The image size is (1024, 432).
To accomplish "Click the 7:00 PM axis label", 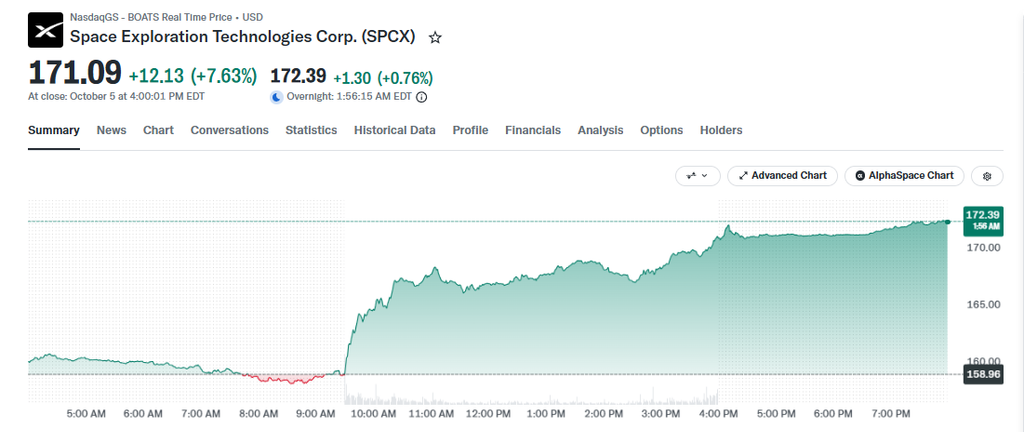I will (891, 414).
